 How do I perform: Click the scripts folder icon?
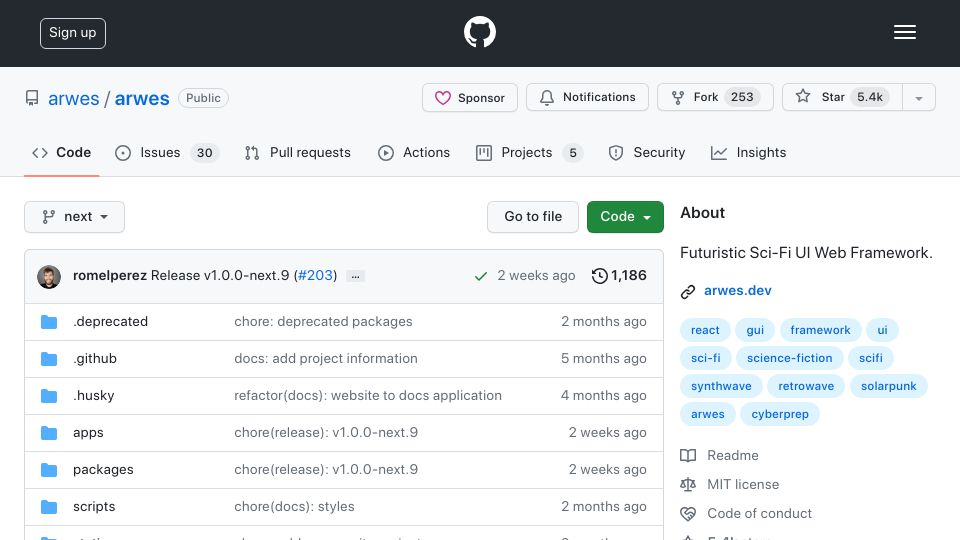[x=49, y=507]
